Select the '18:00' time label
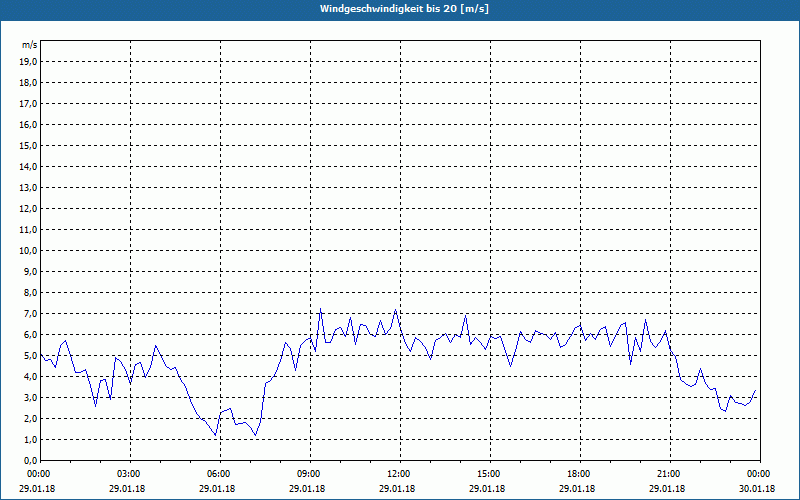 (580, 474)
